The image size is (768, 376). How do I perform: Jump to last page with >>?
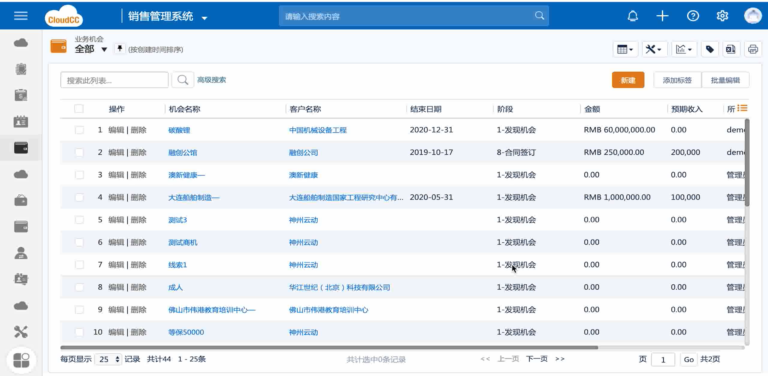(x=560, y=359)
